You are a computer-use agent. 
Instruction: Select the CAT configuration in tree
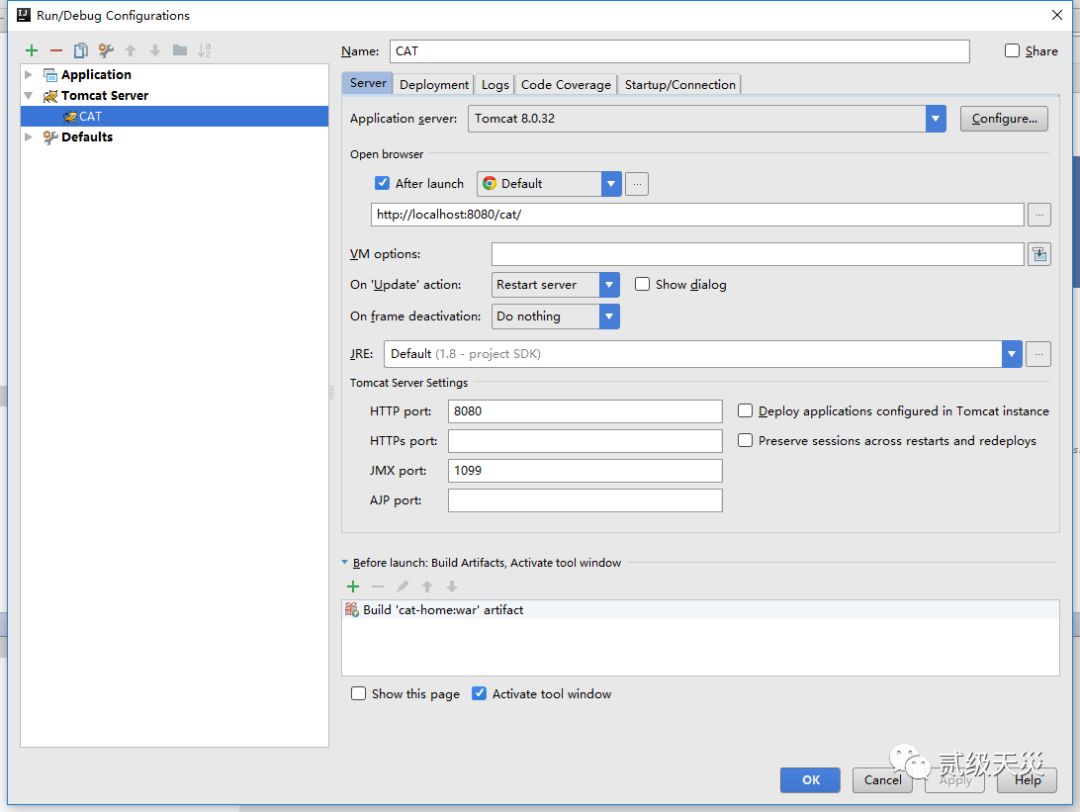(x=90, y=116)
